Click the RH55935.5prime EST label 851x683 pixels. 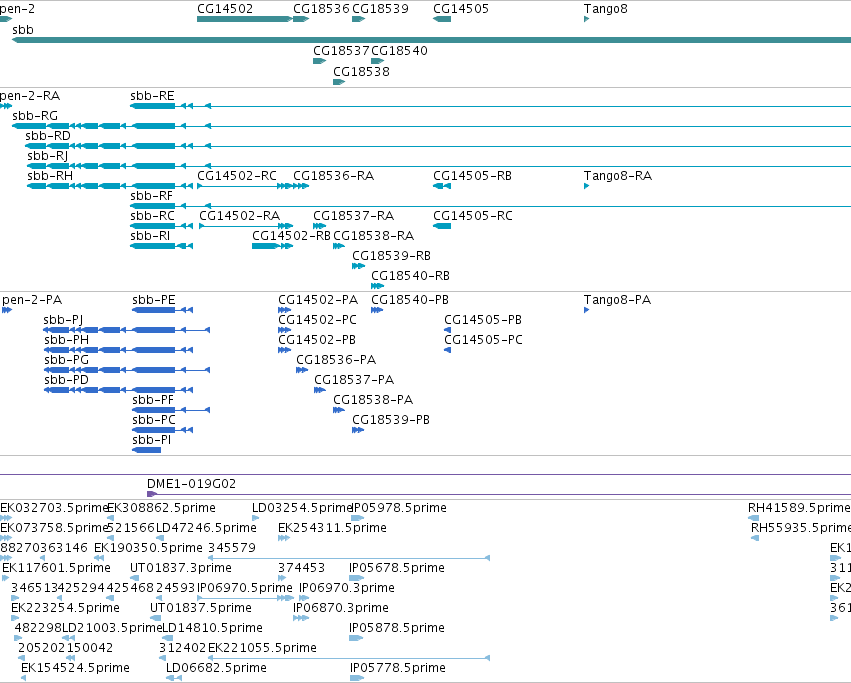[801, 528]
